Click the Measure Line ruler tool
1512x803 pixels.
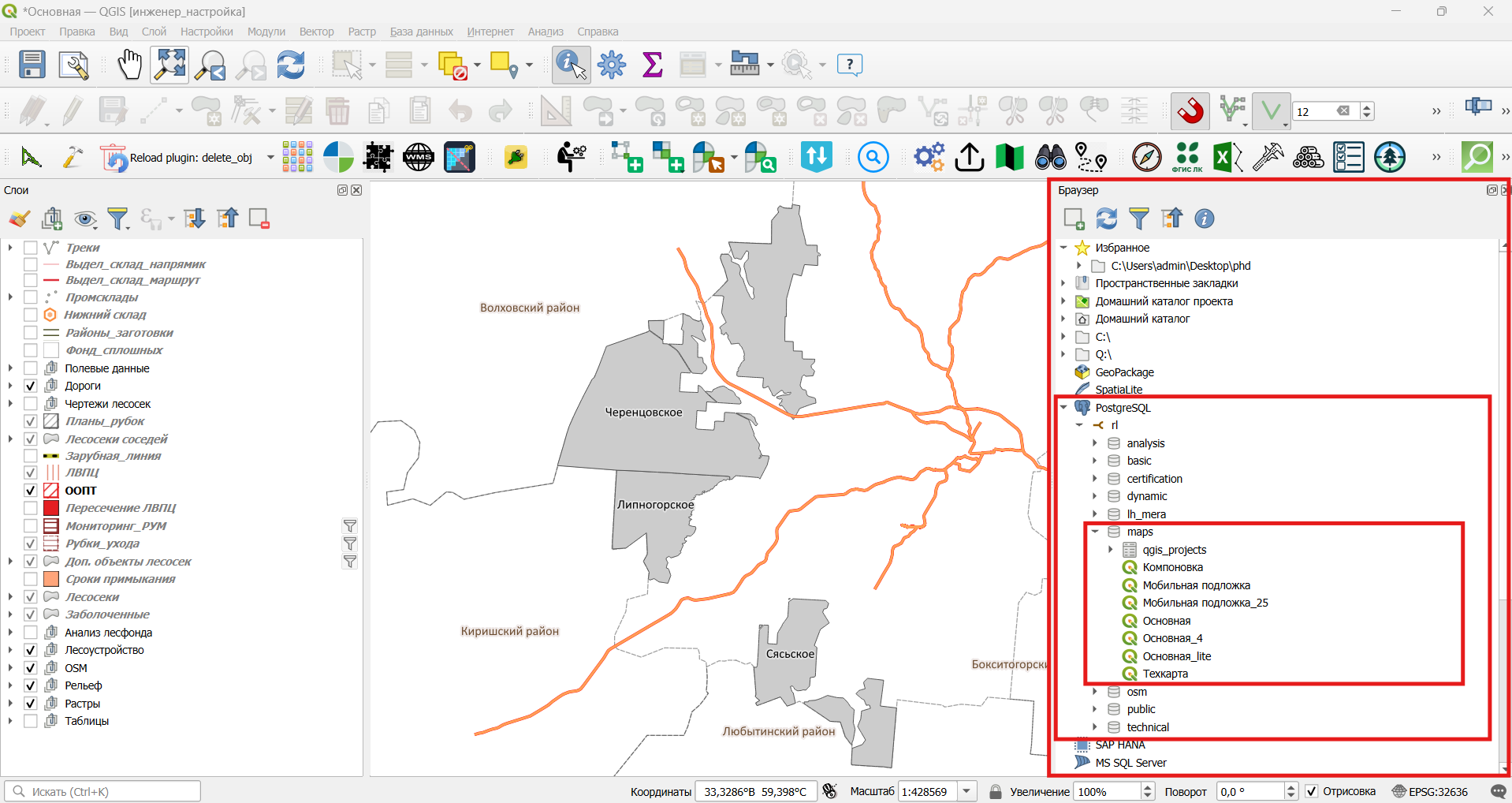(744, 65)
